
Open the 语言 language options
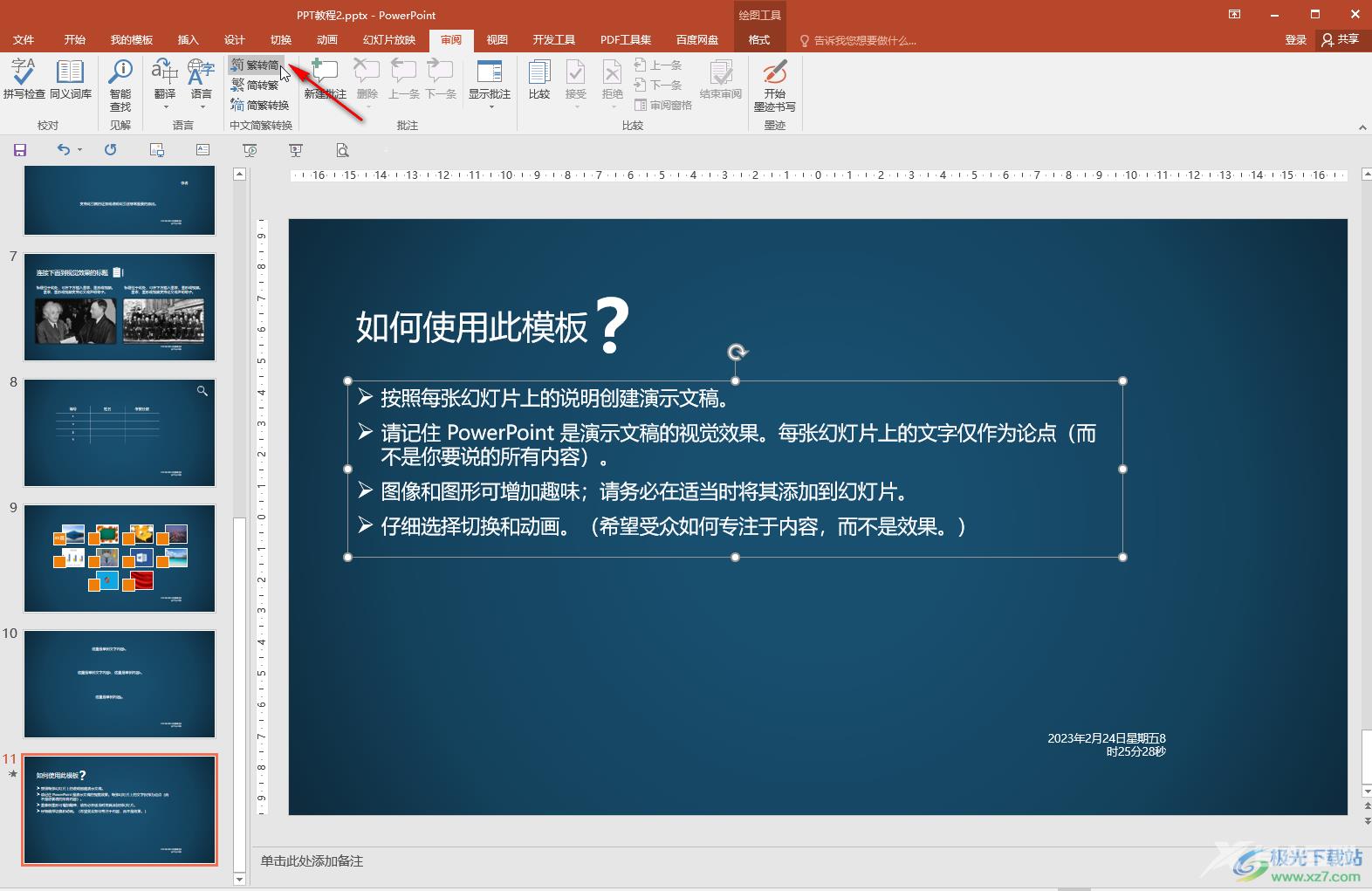click(x=202, y=84)
